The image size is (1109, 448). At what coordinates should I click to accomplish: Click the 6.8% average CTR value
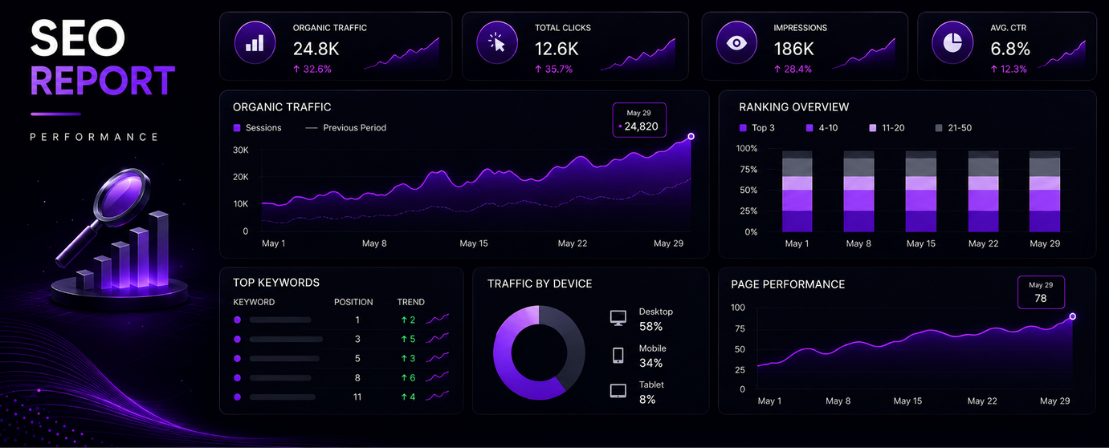(1010, 49)
